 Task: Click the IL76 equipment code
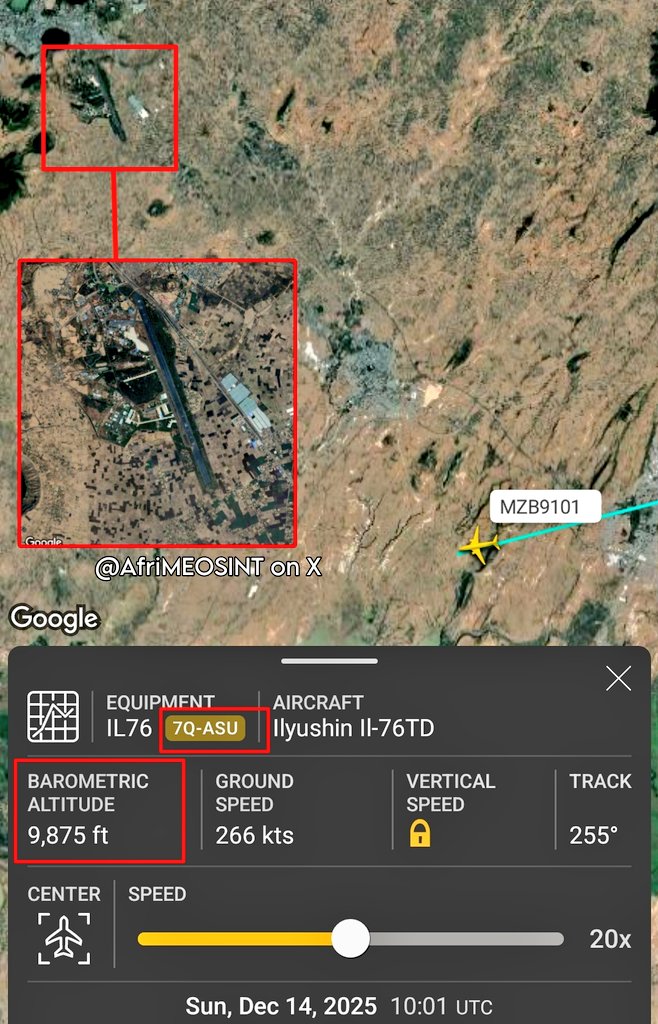point(129,728)
